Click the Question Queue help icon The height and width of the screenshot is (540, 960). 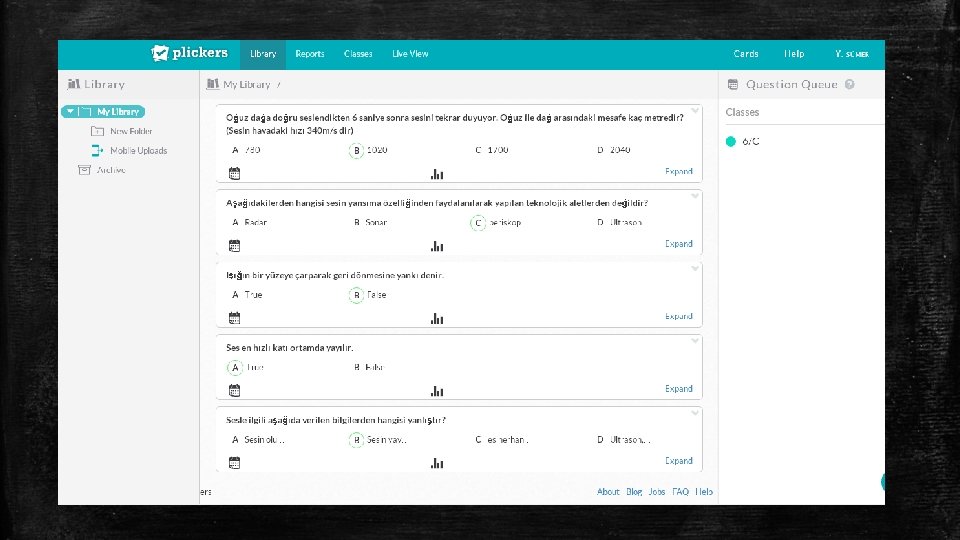tap(850, 84)
